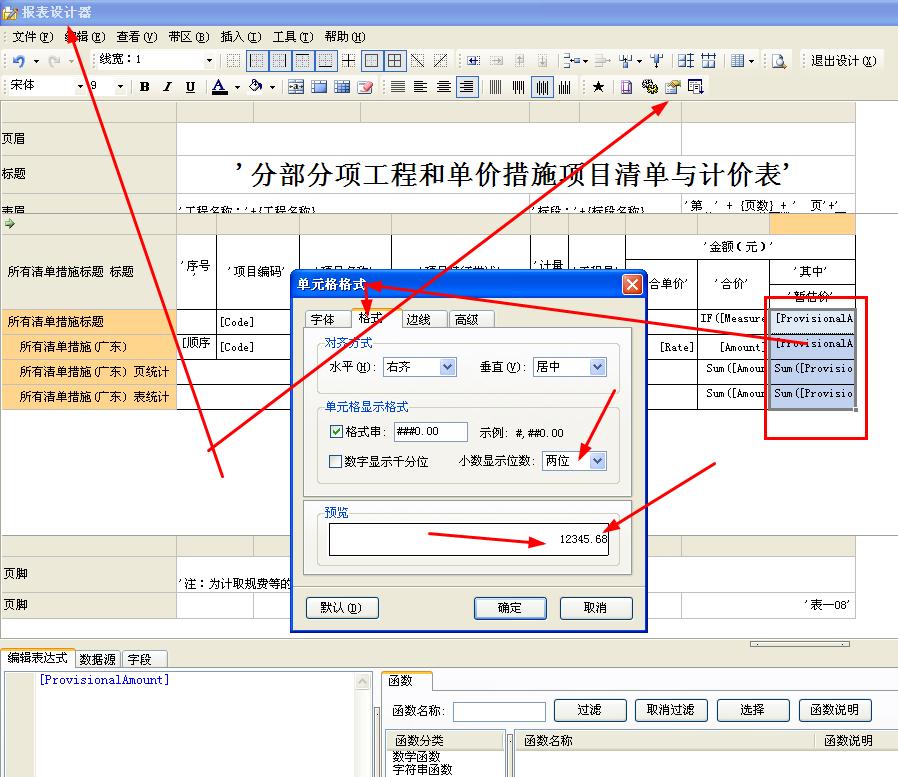Screen dimensions: 898x777
Task: Click the 确定 button
Action: click(x=510, y=608)
